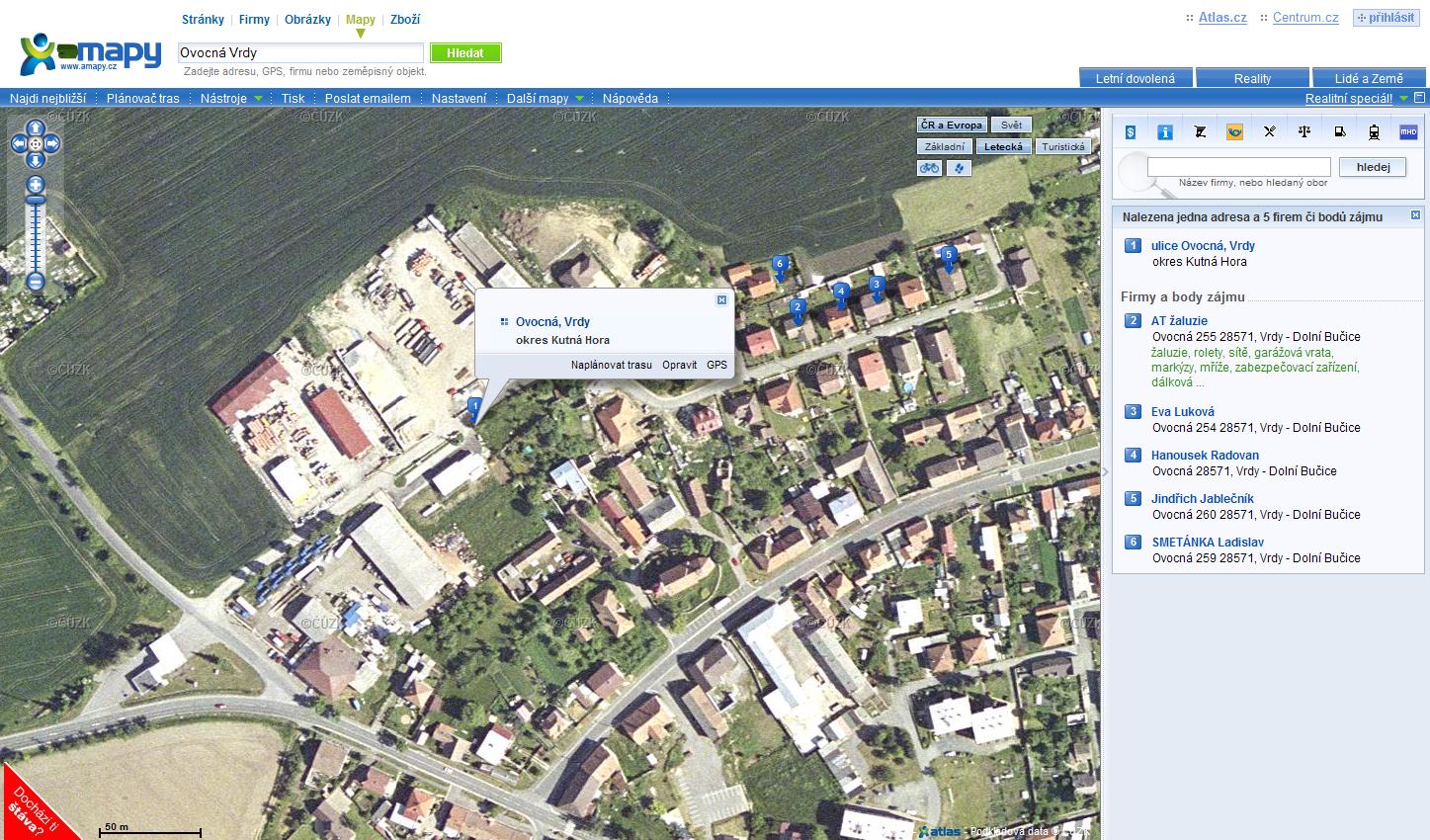
Task: Switch map to Turistická view
Action: point(1063,146)
